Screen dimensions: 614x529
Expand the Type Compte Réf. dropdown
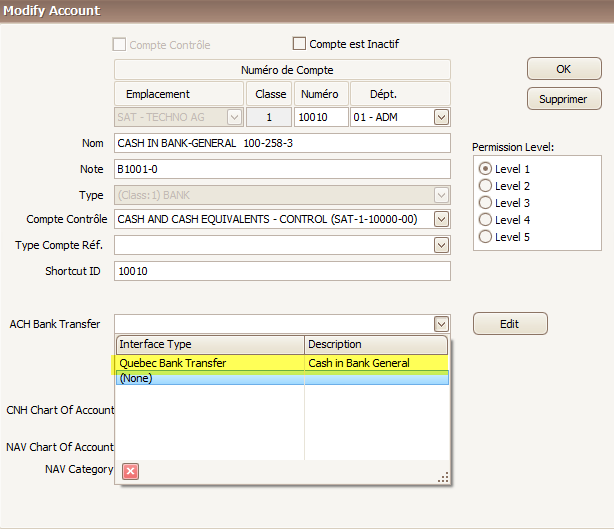[x=441, y=246]
